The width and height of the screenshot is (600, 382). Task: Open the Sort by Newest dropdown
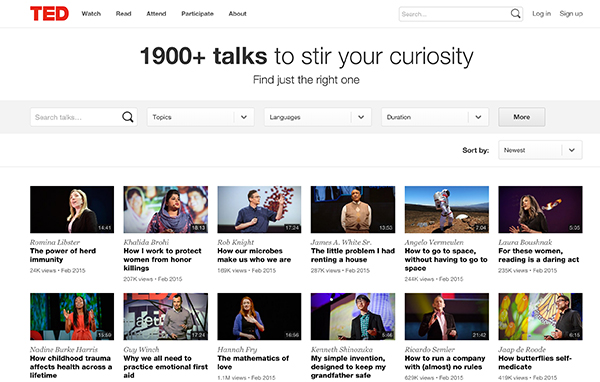tap(540, 150)
